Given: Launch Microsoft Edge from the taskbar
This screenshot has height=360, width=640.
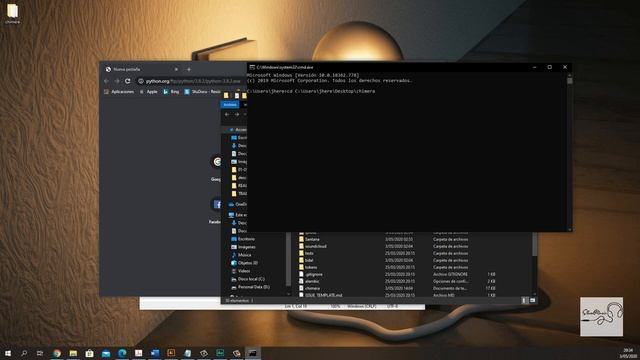Looking at the screenshot, I should click(x=122, y=353).
